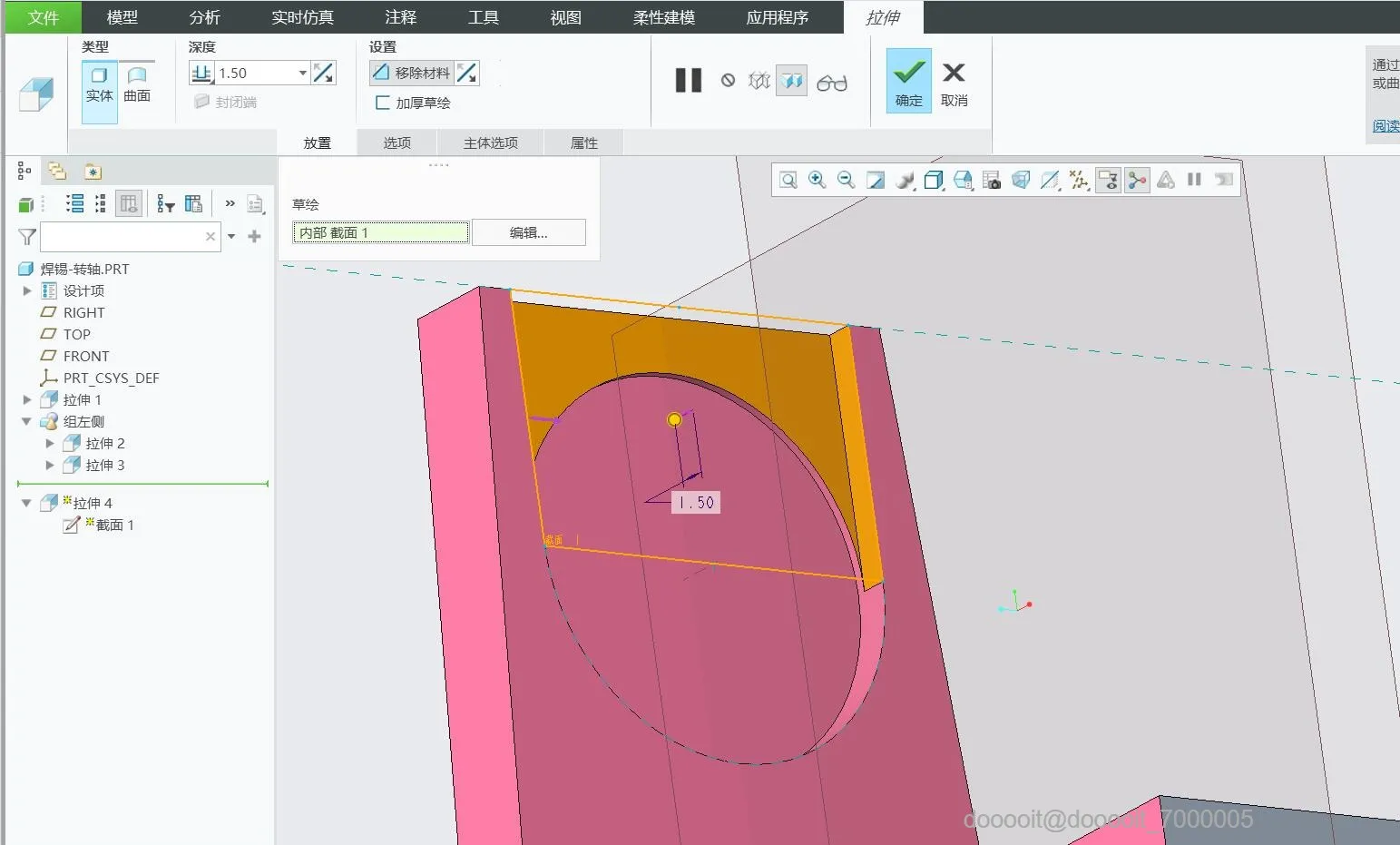
Task: Toggle the 移除材料 remove material option
Action: point(413,74)
